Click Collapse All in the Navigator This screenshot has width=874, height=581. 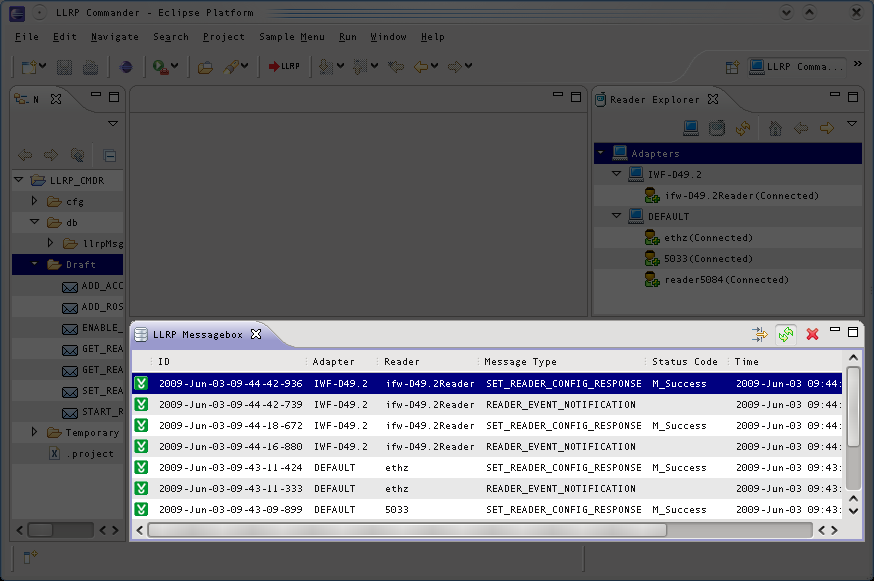(110, 156)
